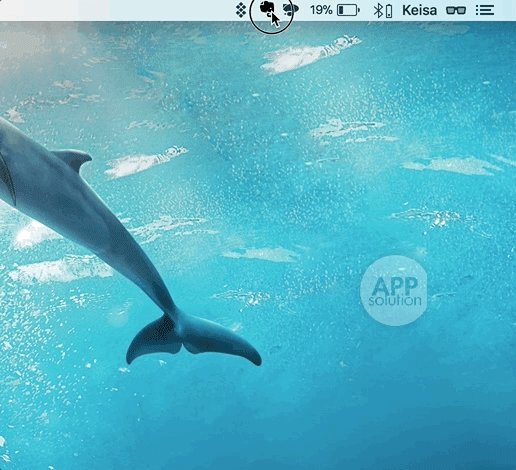Open the Keisa user menu
The image size is (516, 470).
tap(419, 10)
